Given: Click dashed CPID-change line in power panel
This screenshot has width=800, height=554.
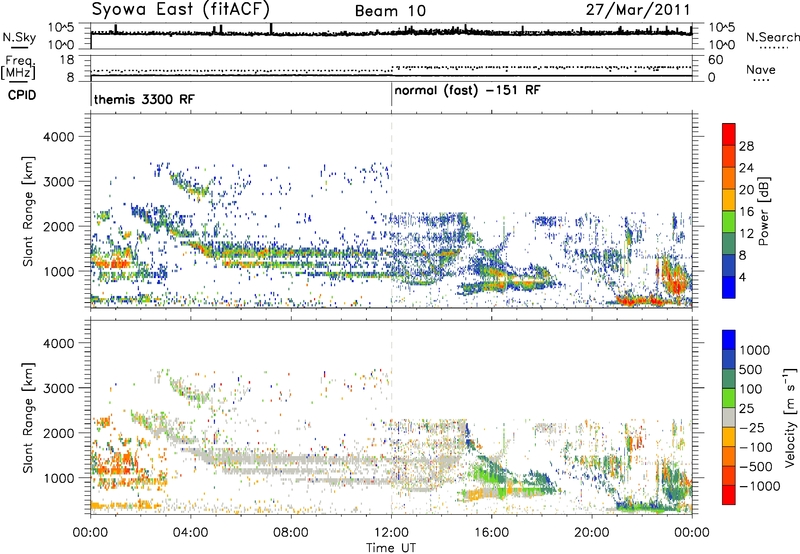Looking at the screenshot, I should [x=392, y=211].
